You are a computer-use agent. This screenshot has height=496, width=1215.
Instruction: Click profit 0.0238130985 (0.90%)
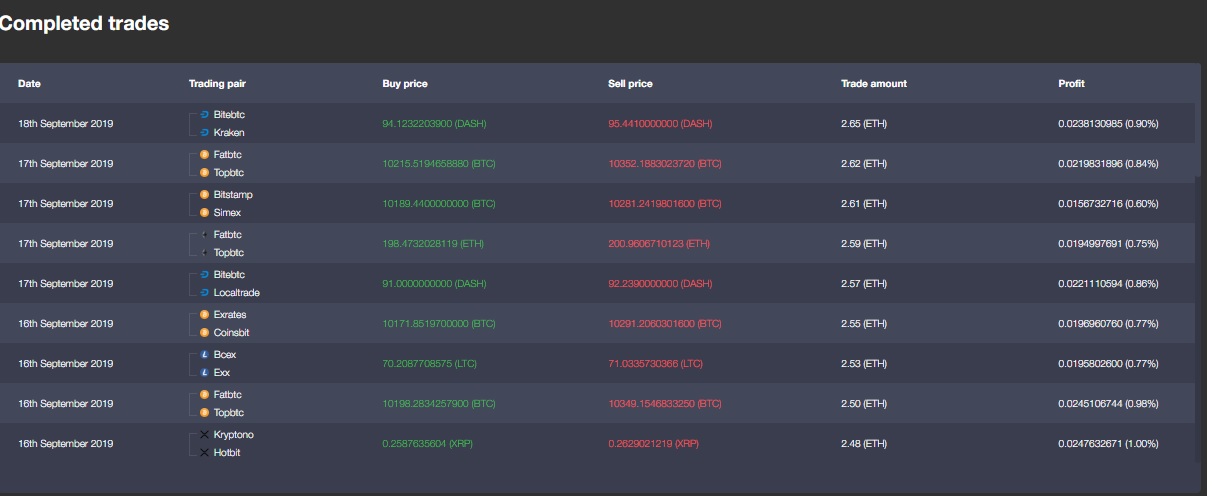[1108, 124]
